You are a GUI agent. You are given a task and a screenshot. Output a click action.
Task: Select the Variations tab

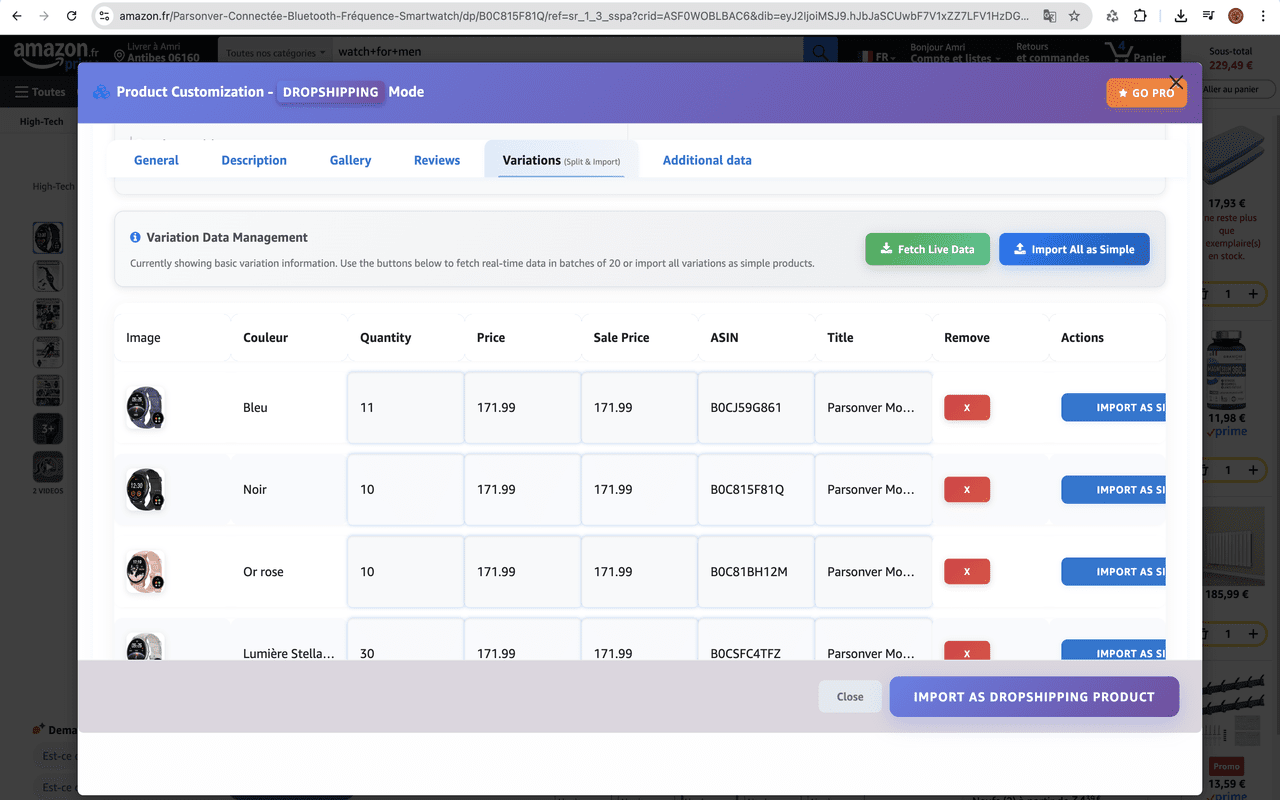(x=561, y=160)
